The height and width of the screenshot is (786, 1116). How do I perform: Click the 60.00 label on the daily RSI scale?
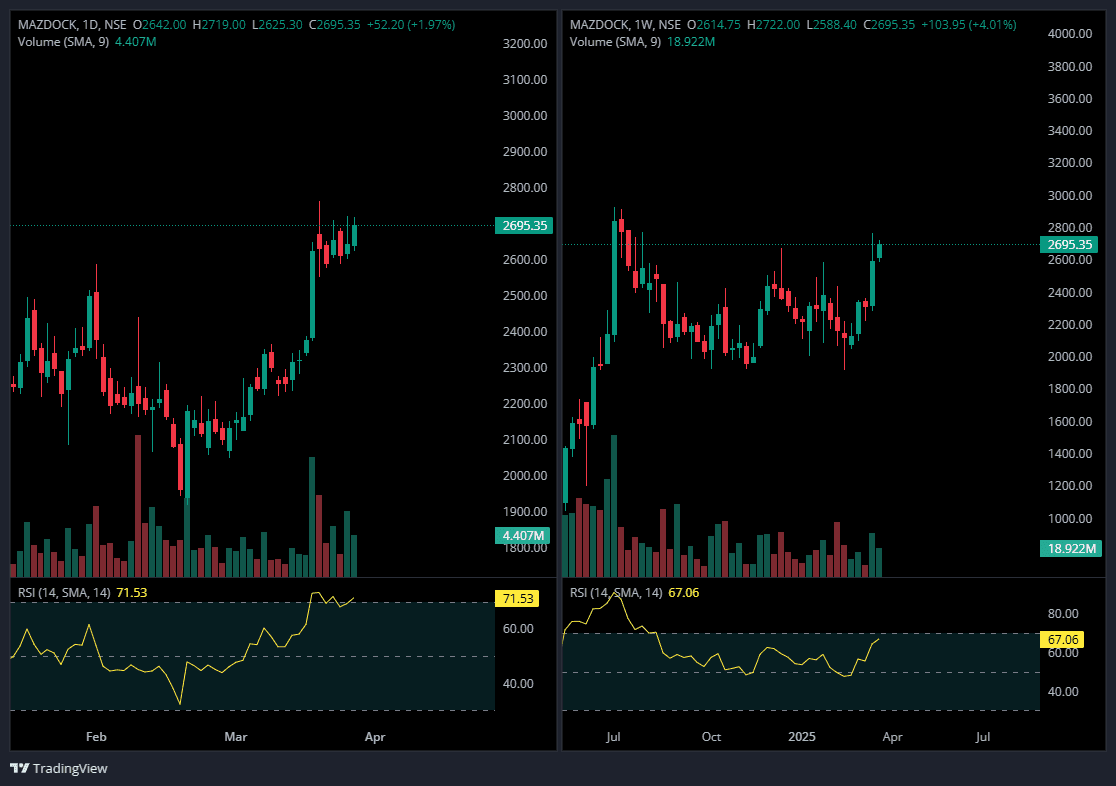[x=518, y=629]
